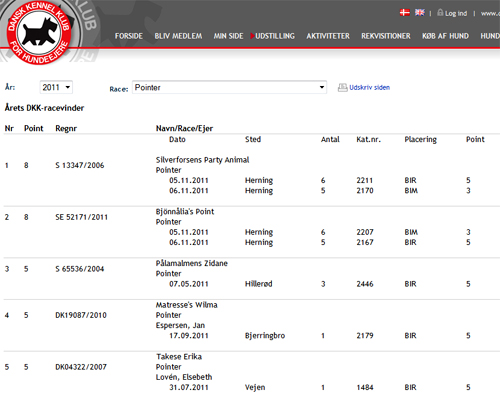500x396 pixels.
Task: Click the dog name Takese Erika
Action: [179, 357]
